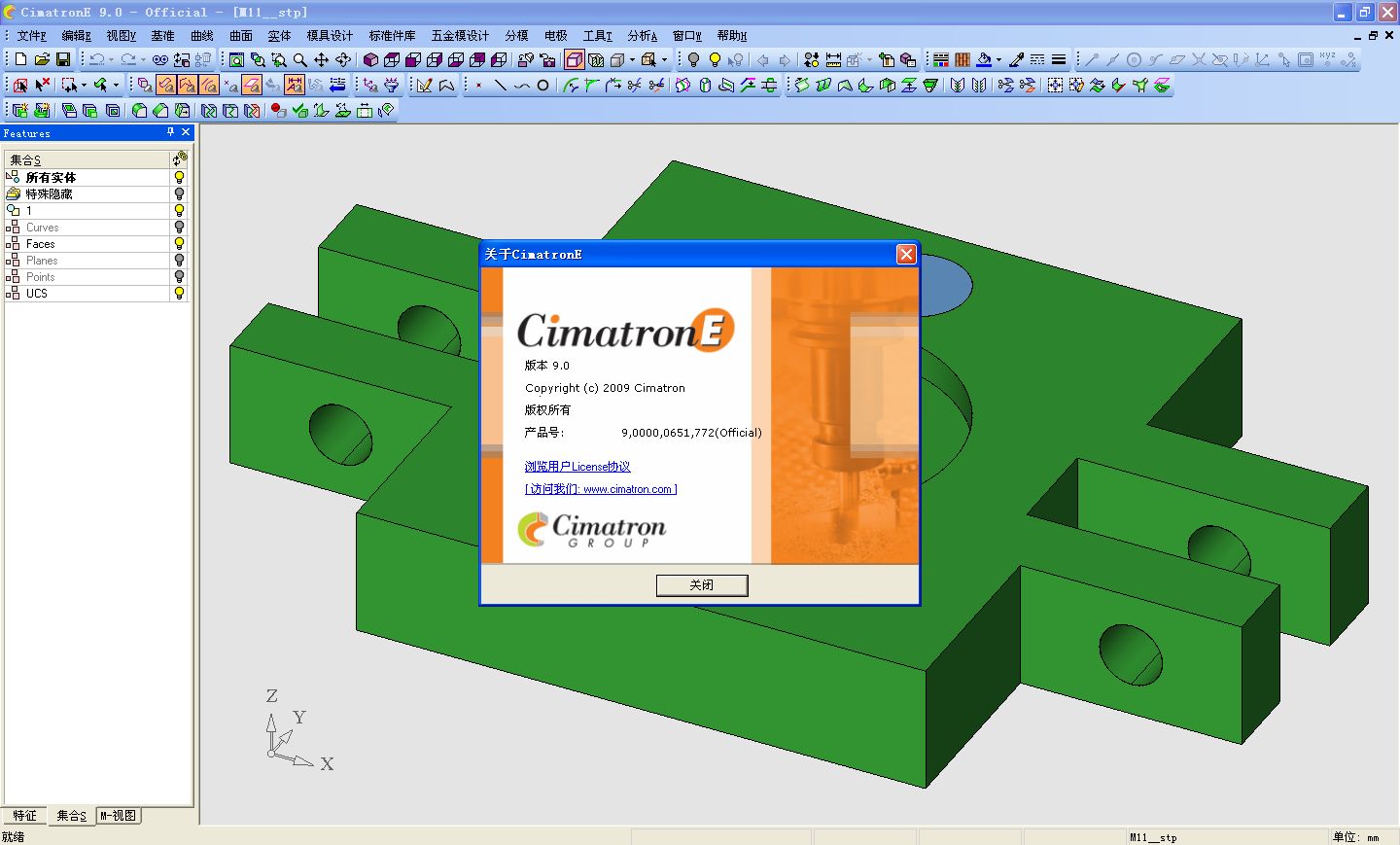Hide the Faces set via its bulb
Image resolution: width=1400 pixels, height=845 pixels.
point(179,243)
